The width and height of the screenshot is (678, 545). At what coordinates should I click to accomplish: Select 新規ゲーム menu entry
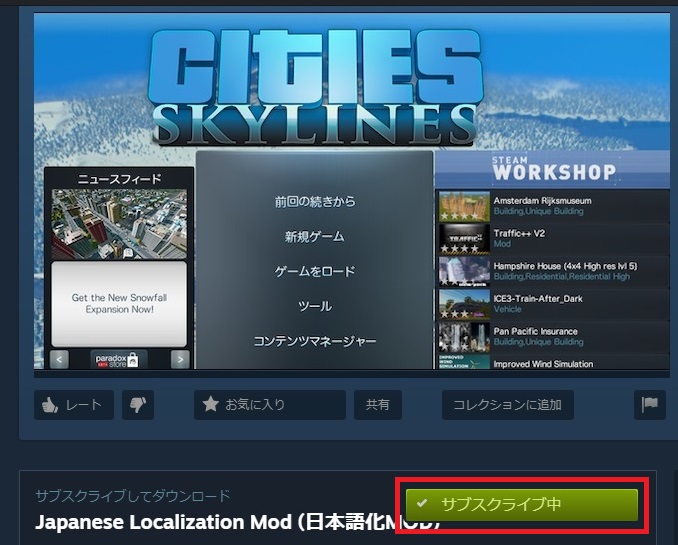[315, 237]
